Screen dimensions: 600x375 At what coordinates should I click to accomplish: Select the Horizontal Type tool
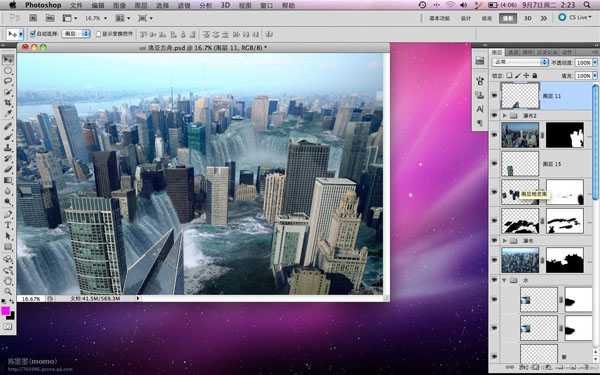tap(8, 225)
